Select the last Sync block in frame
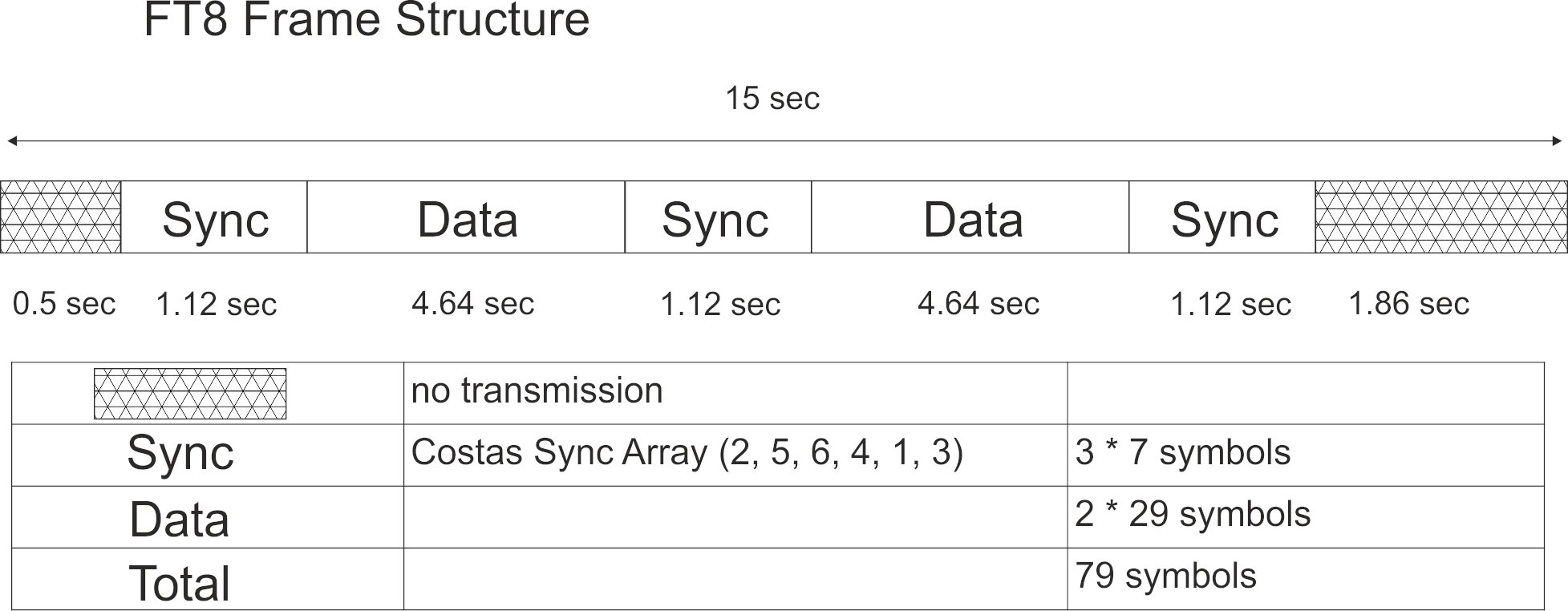The image size is (1568, 611). click(x=1224, y=218)
